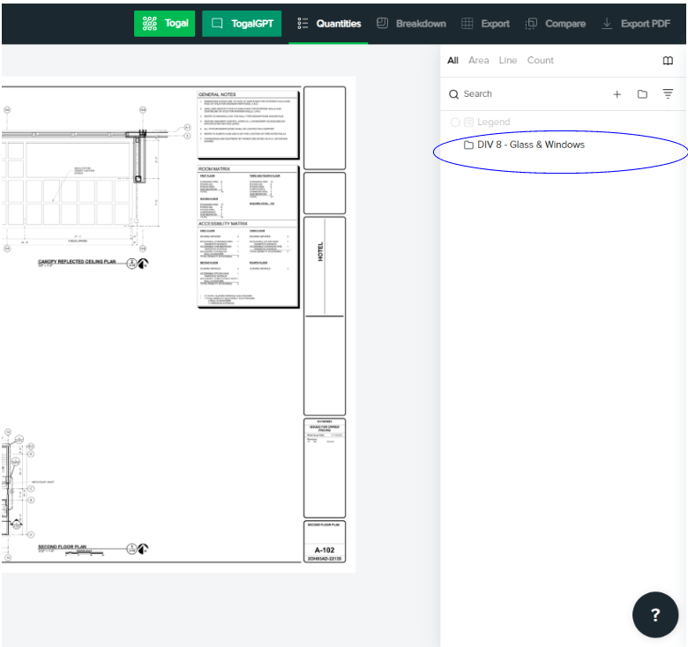Click the Search field in quantities panel
This screenshot has height=647, width=688.
[x=520, y=94]
